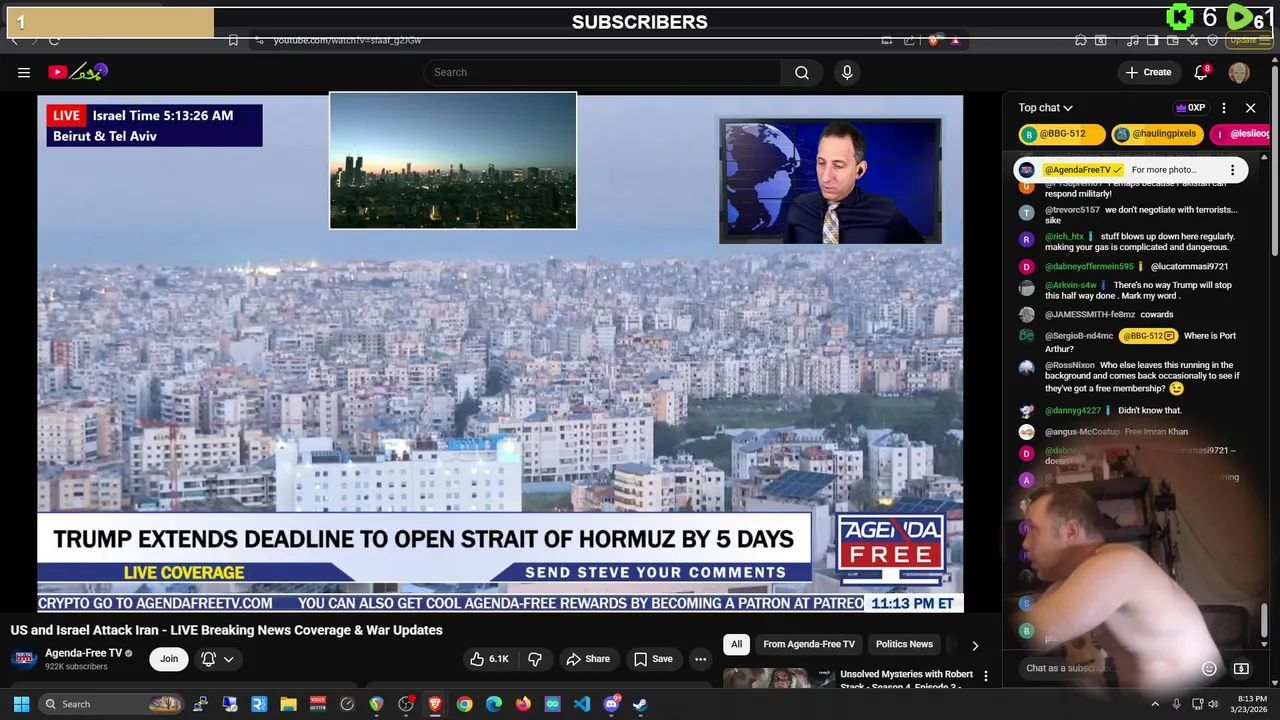Select the From Agenda-Free TV chip
The width and height of the screenshot is (1280, 720).
(x=809, y=644)
